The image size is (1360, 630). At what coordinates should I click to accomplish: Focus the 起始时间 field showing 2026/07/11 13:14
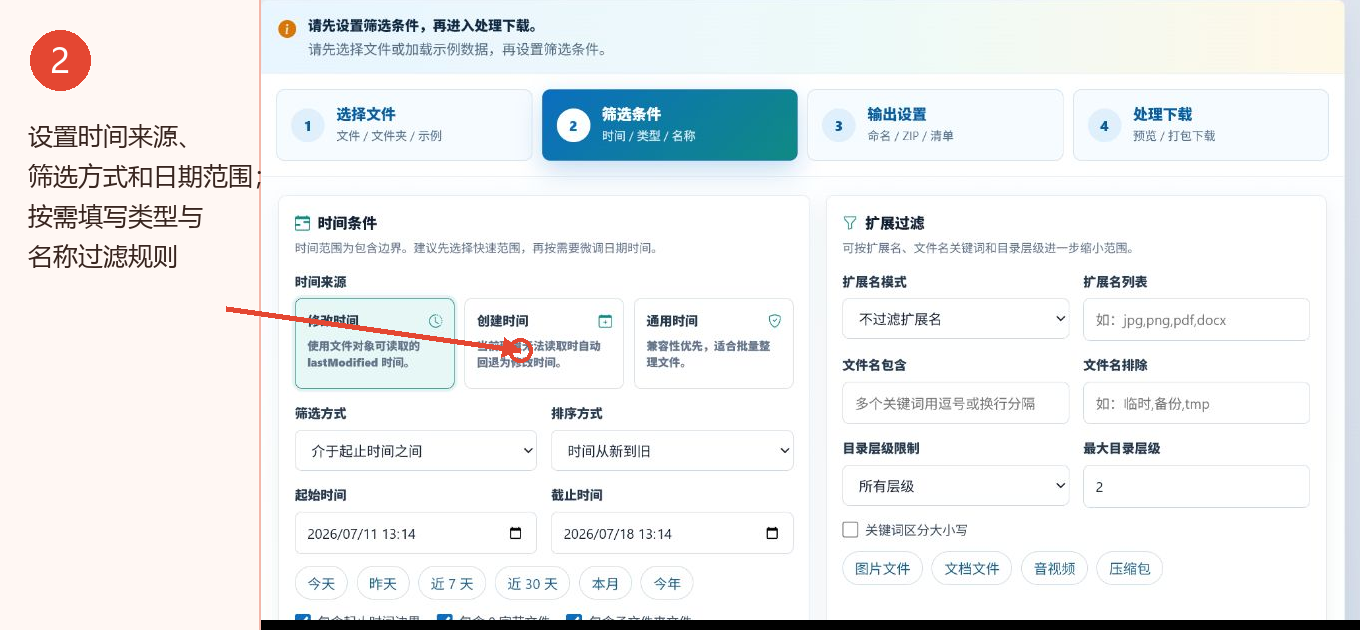point(416,533)
